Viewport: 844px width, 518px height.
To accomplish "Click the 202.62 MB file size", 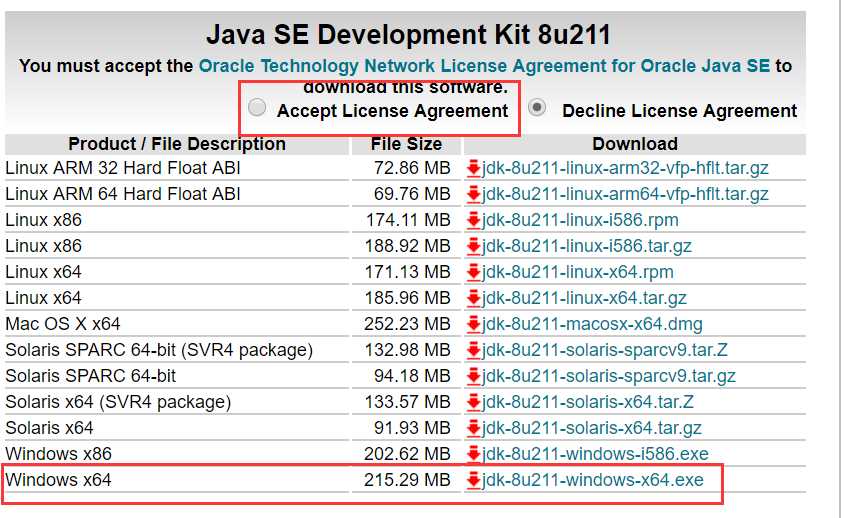I will pyautogui.click(x=407, y=454).
